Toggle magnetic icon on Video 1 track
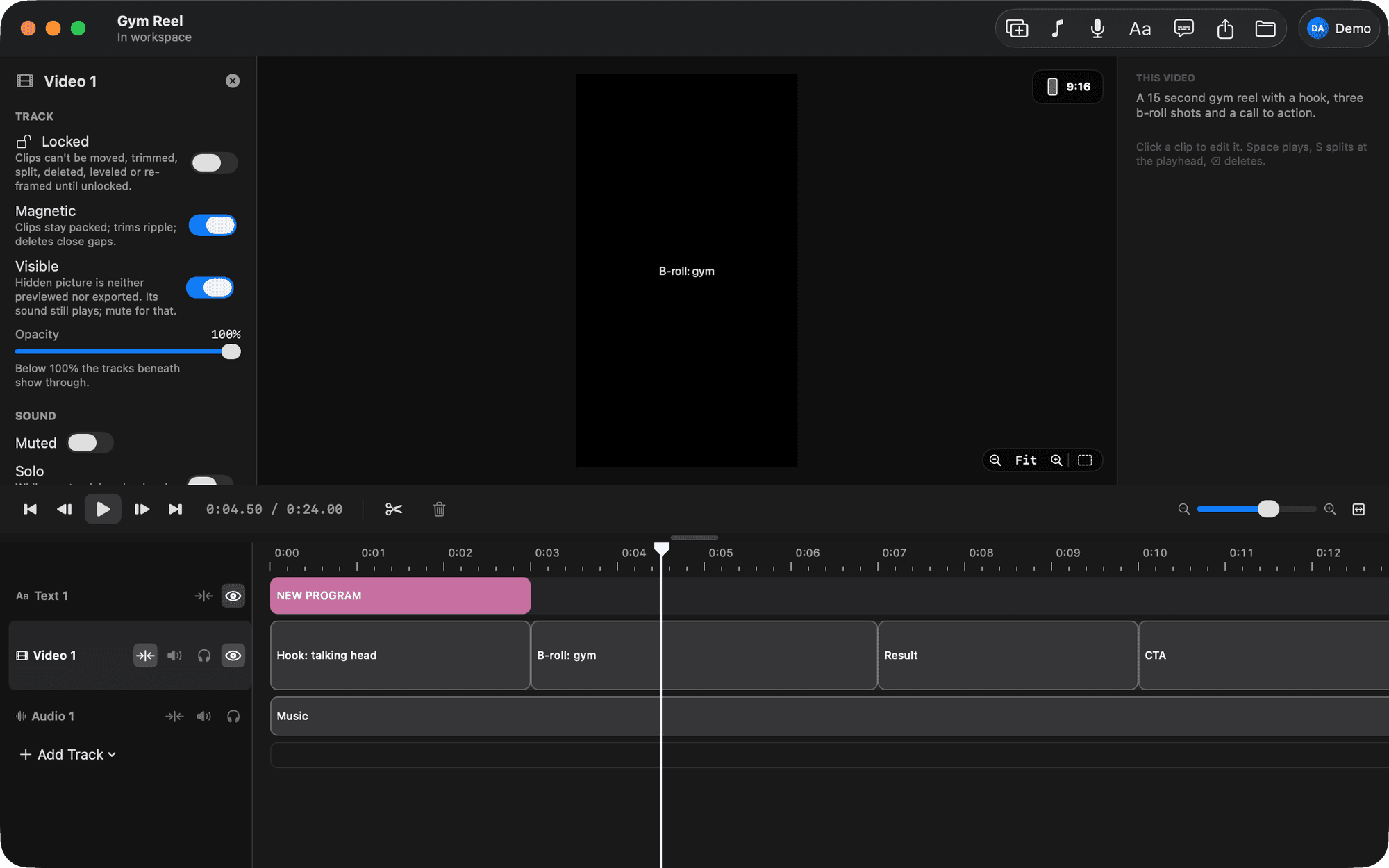The height and width of the screenshot is (868, 1389). (145, 656)
